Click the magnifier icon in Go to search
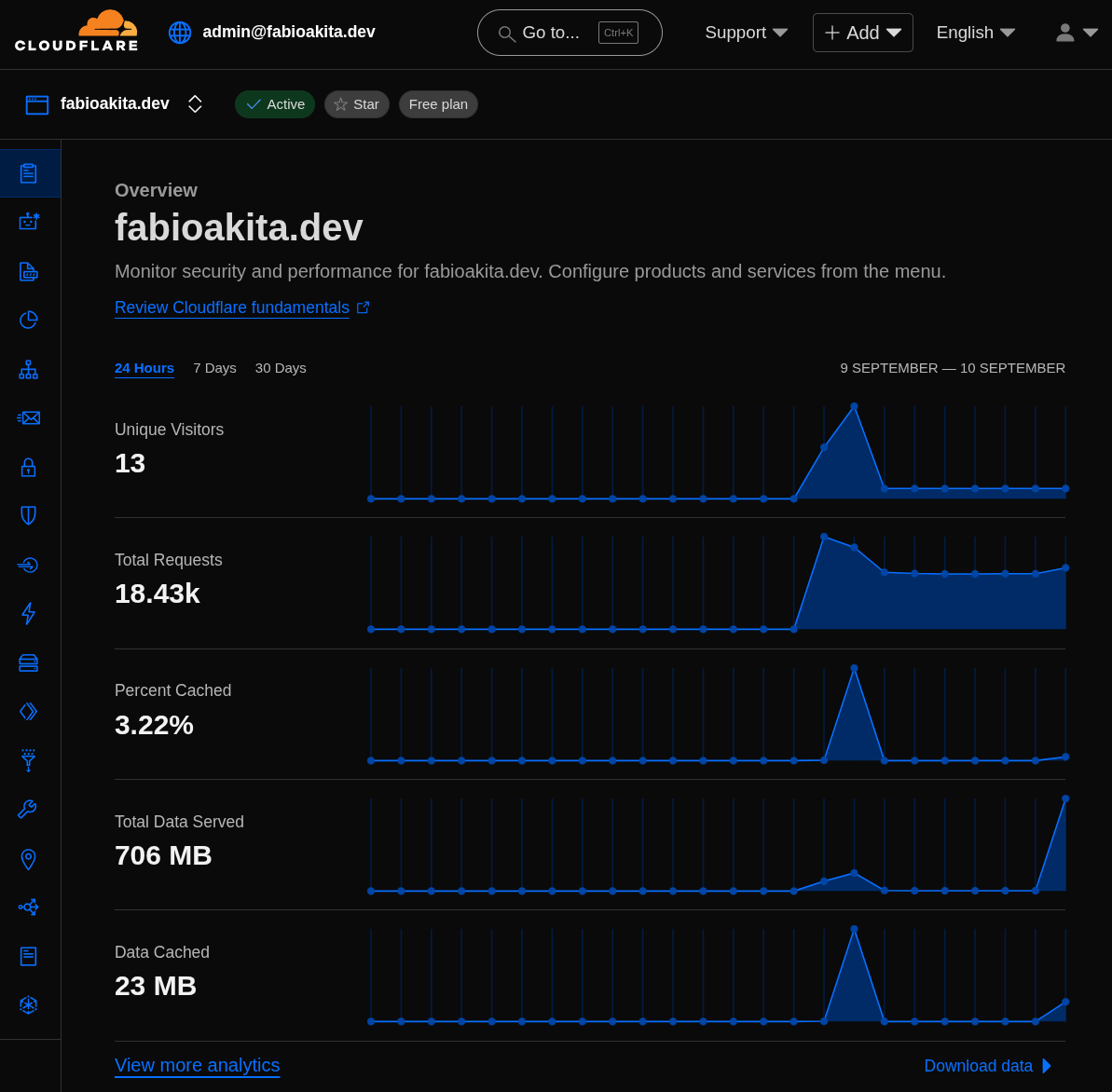Viewport: 1112px width, 1092px height. coord(506,34)
